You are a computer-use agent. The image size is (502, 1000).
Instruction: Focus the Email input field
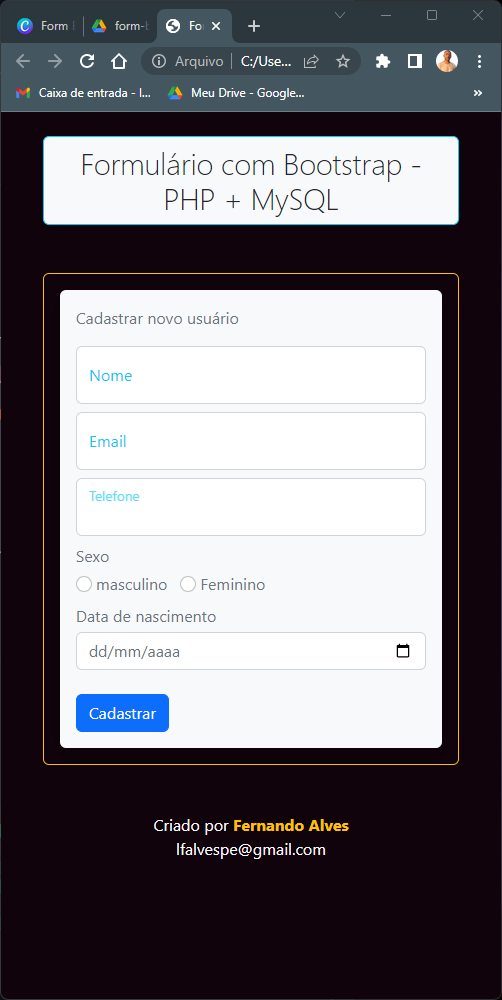pyautogui.click(x=251, y=441)
